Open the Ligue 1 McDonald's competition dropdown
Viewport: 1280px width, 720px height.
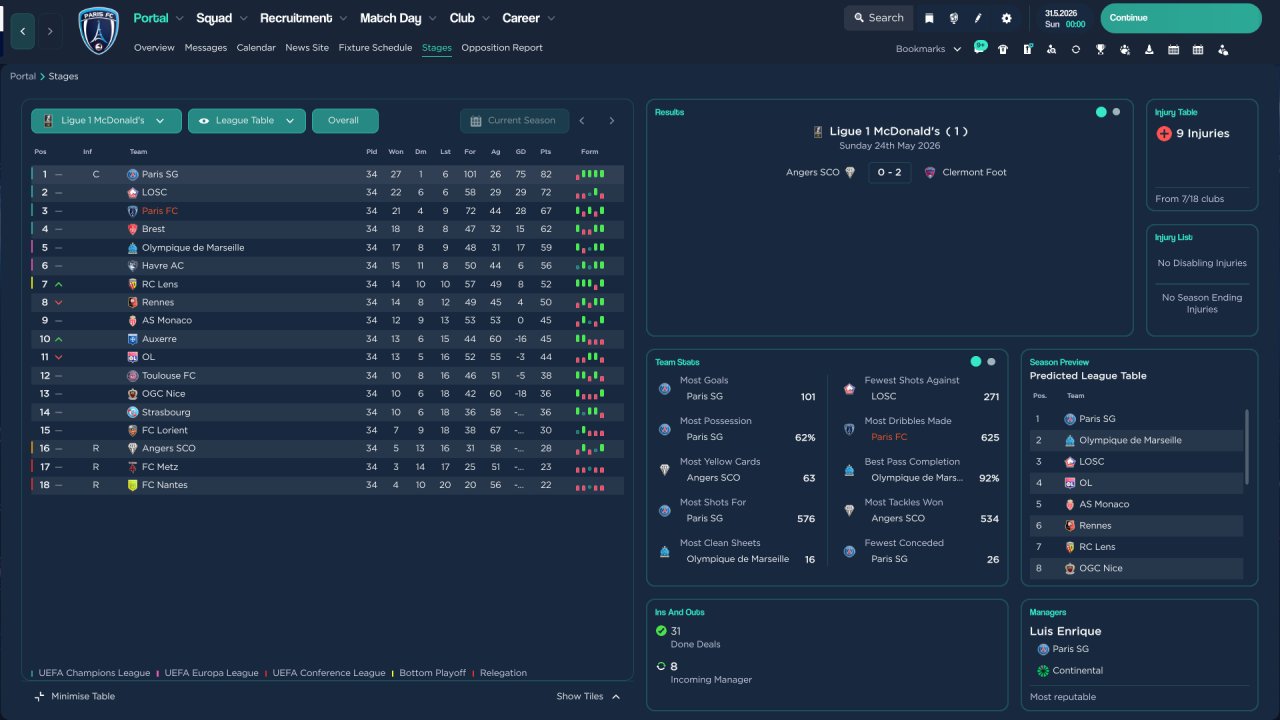pos(106,121)
